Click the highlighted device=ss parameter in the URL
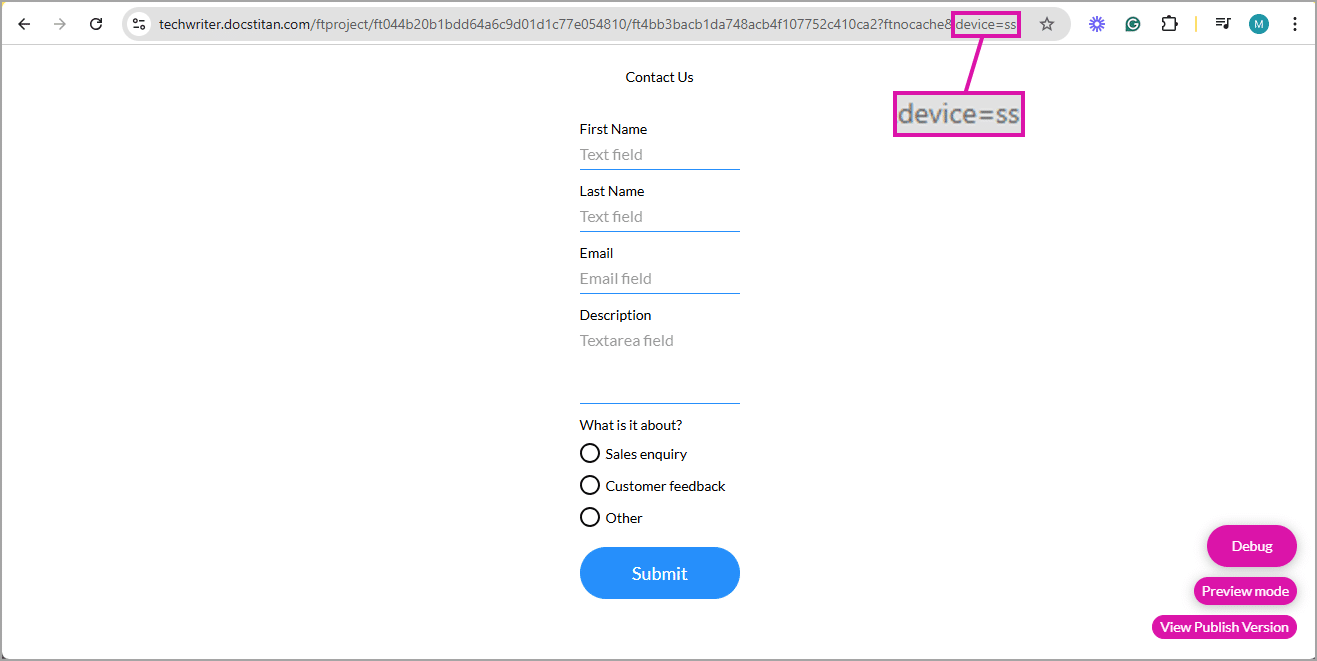The height and width of the screenshot is (661, 1317). point(985,23)
